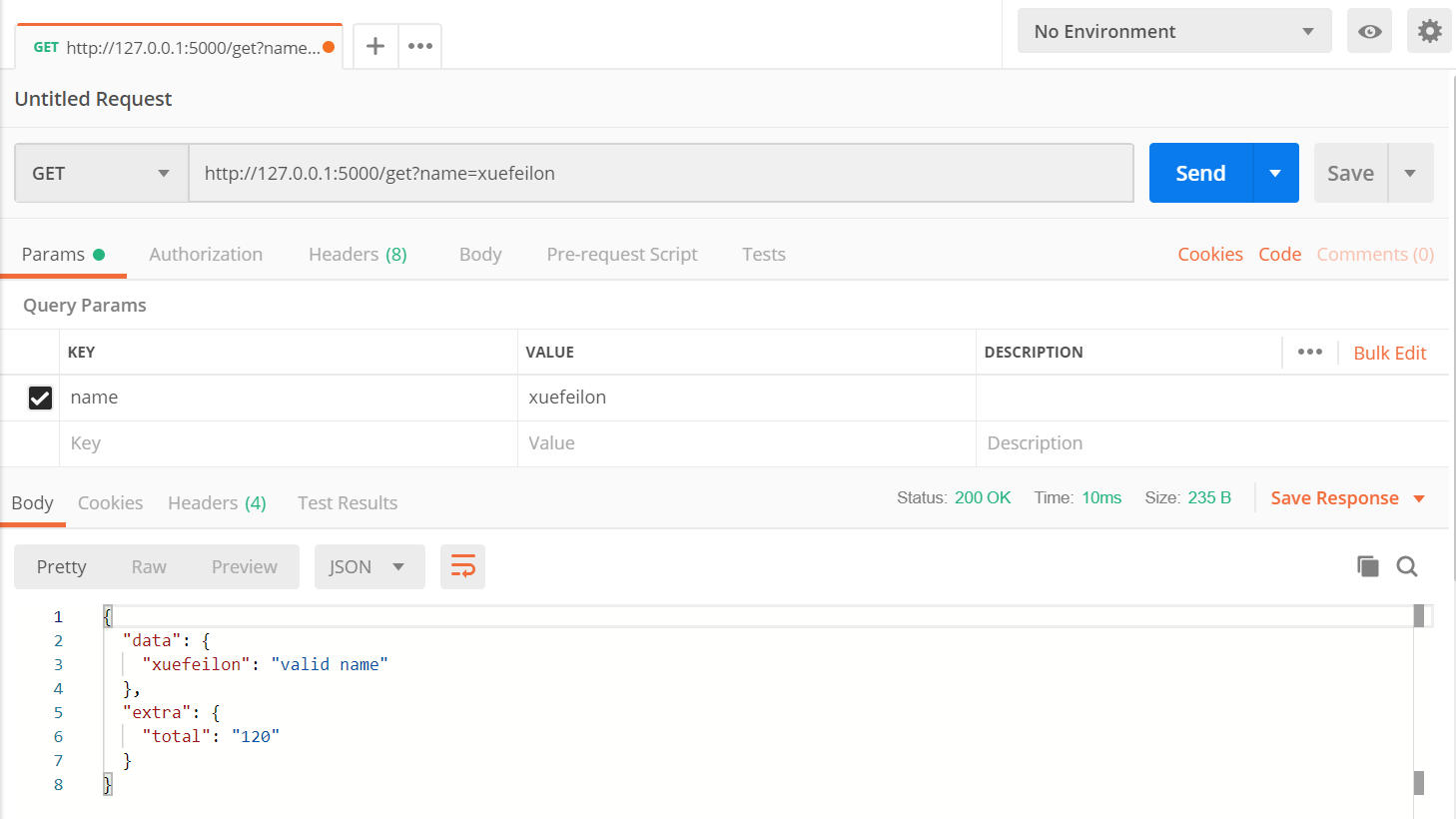This screenshot has width=1456, height=819.
Task: Click the Save button
Action: 1350,173
